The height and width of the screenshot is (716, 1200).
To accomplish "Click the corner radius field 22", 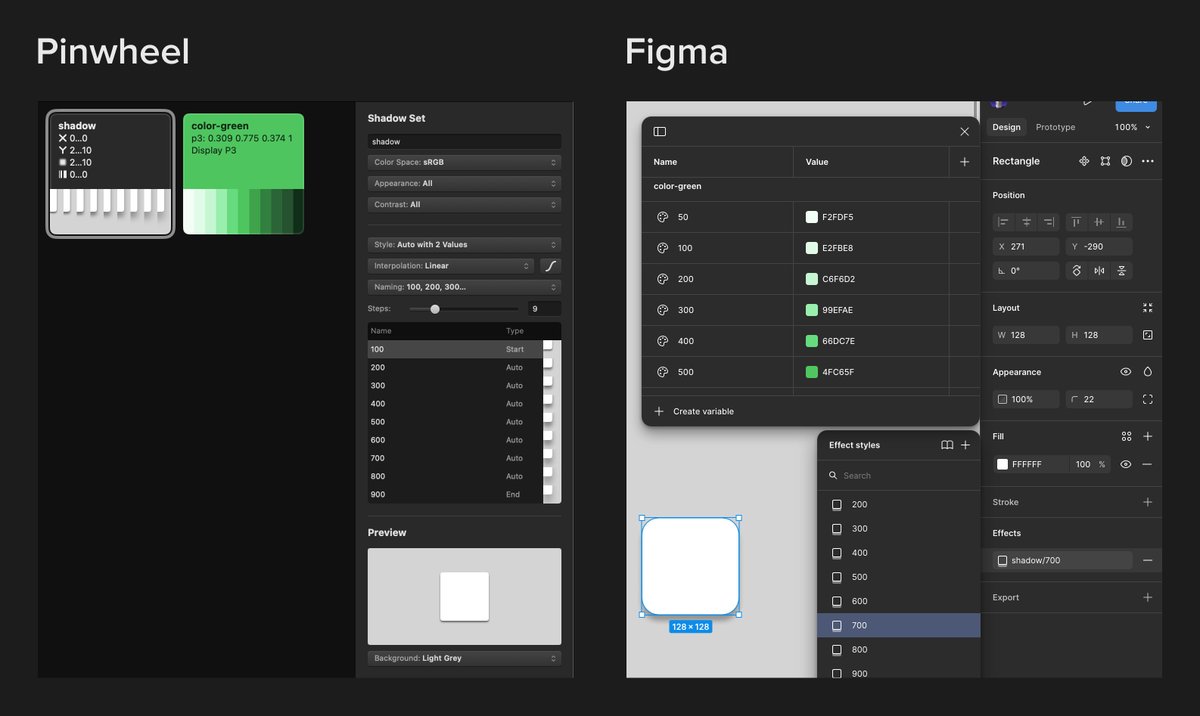I will point(1099,399).
